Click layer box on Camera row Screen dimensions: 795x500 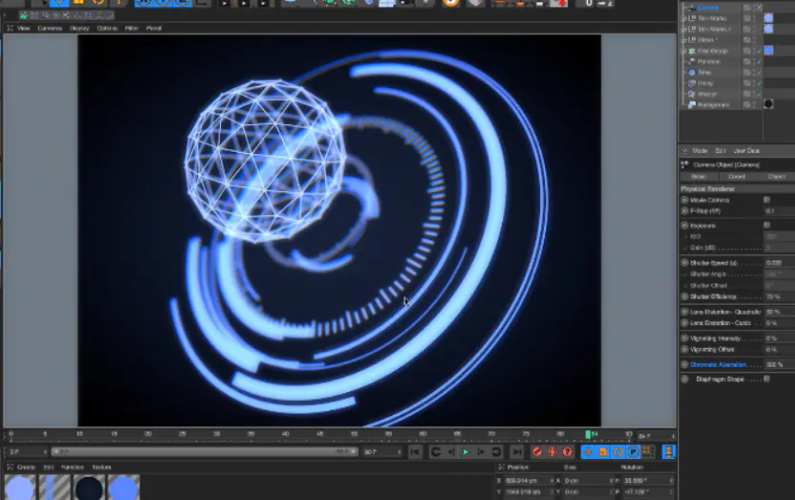pos(747,8)
